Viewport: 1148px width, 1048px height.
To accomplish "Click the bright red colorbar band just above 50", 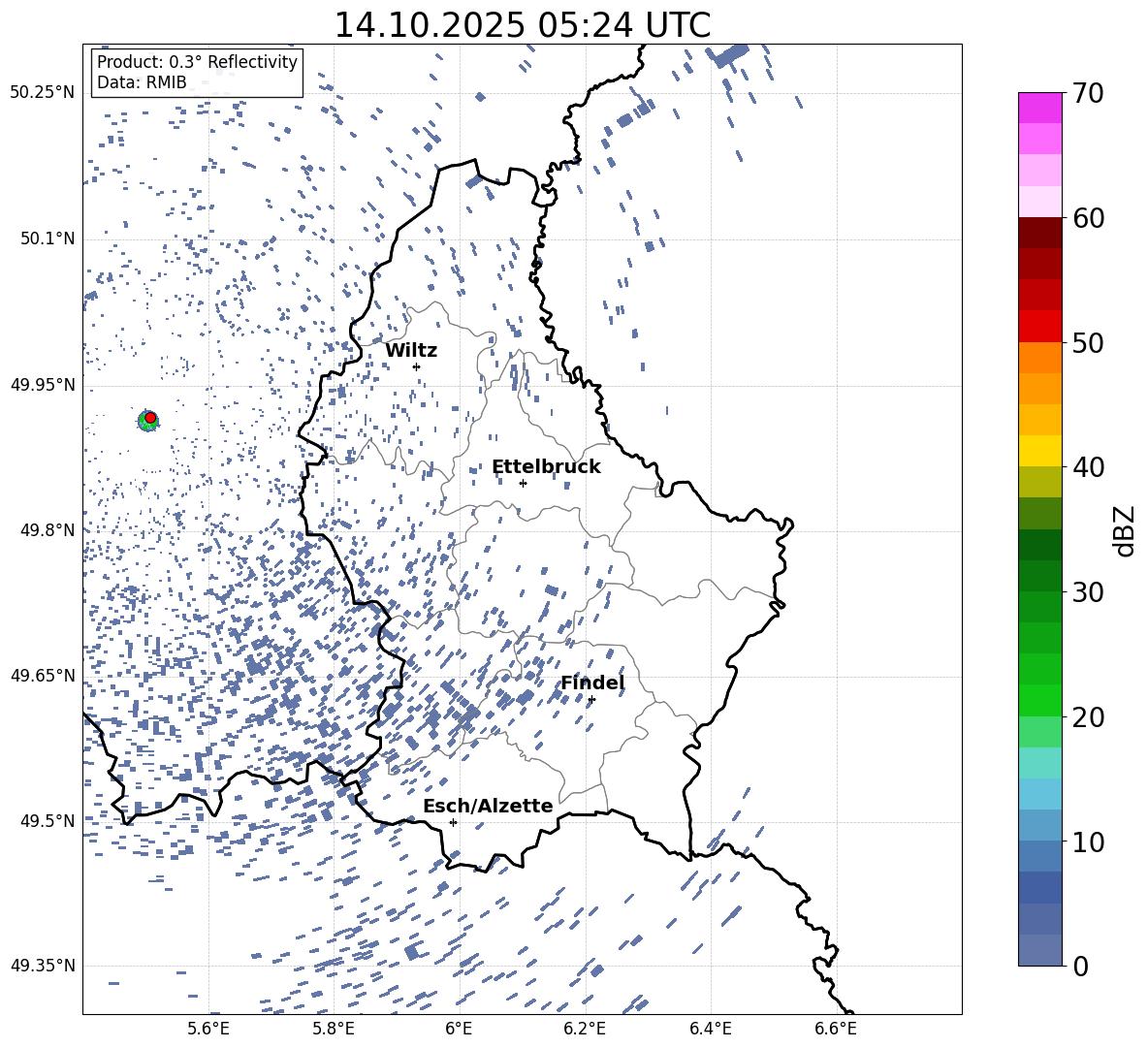I will [x=1039, y=327].
